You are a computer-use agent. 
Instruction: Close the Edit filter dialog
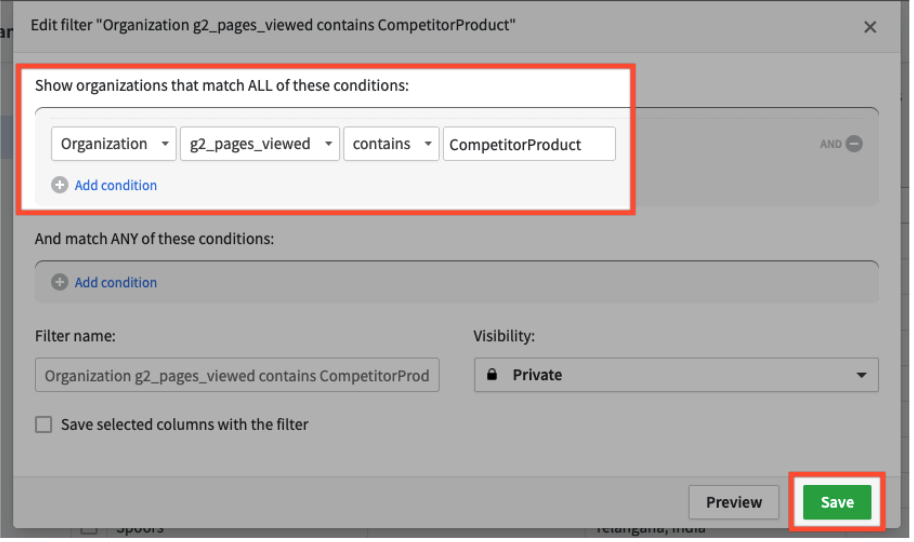point(869,27)
